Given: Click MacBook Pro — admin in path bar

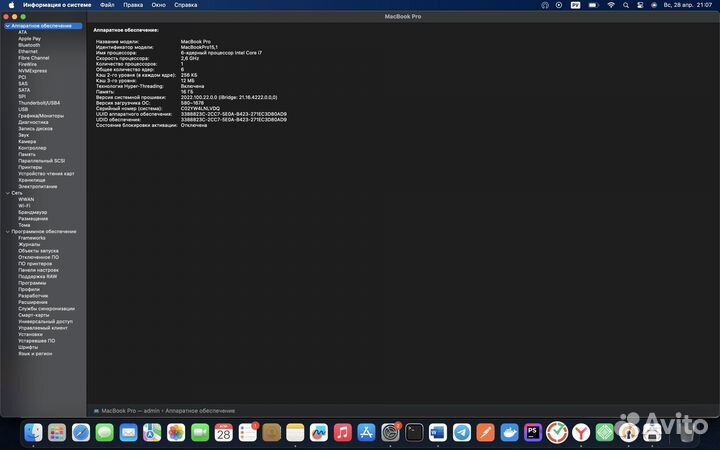Looking at the screenshot, I should coord(130,411).
